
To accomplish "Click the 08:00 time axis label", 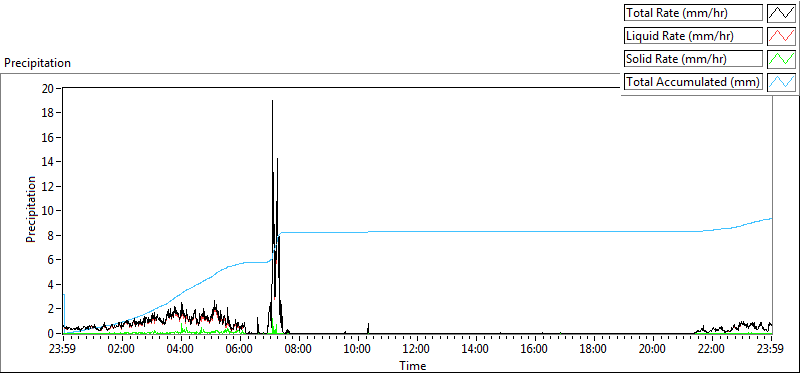I will point(299,350).
